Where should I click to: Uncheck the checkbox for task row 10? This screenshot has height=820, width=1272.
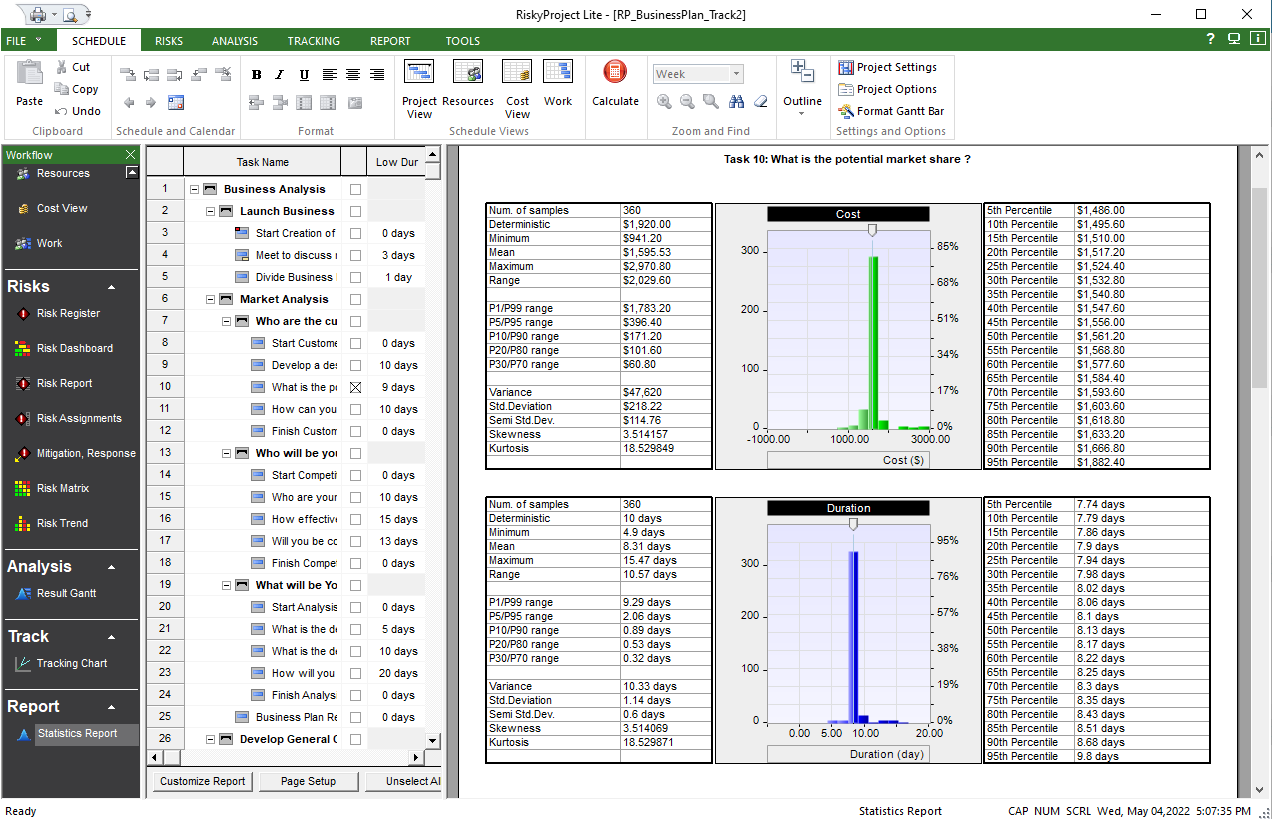pos(355,387)
